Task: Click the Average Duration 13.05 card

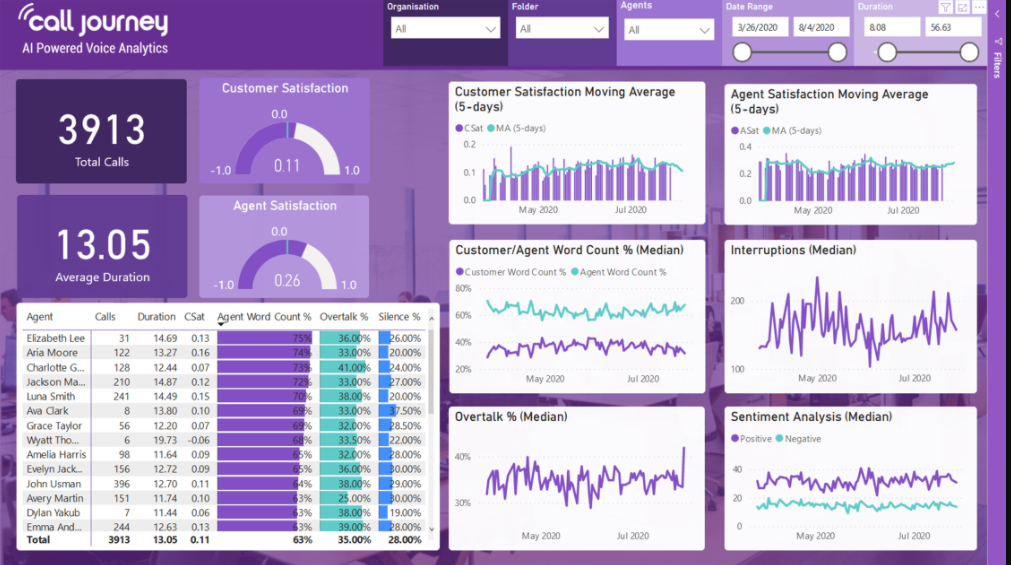Action: click(x=102, y=246)
